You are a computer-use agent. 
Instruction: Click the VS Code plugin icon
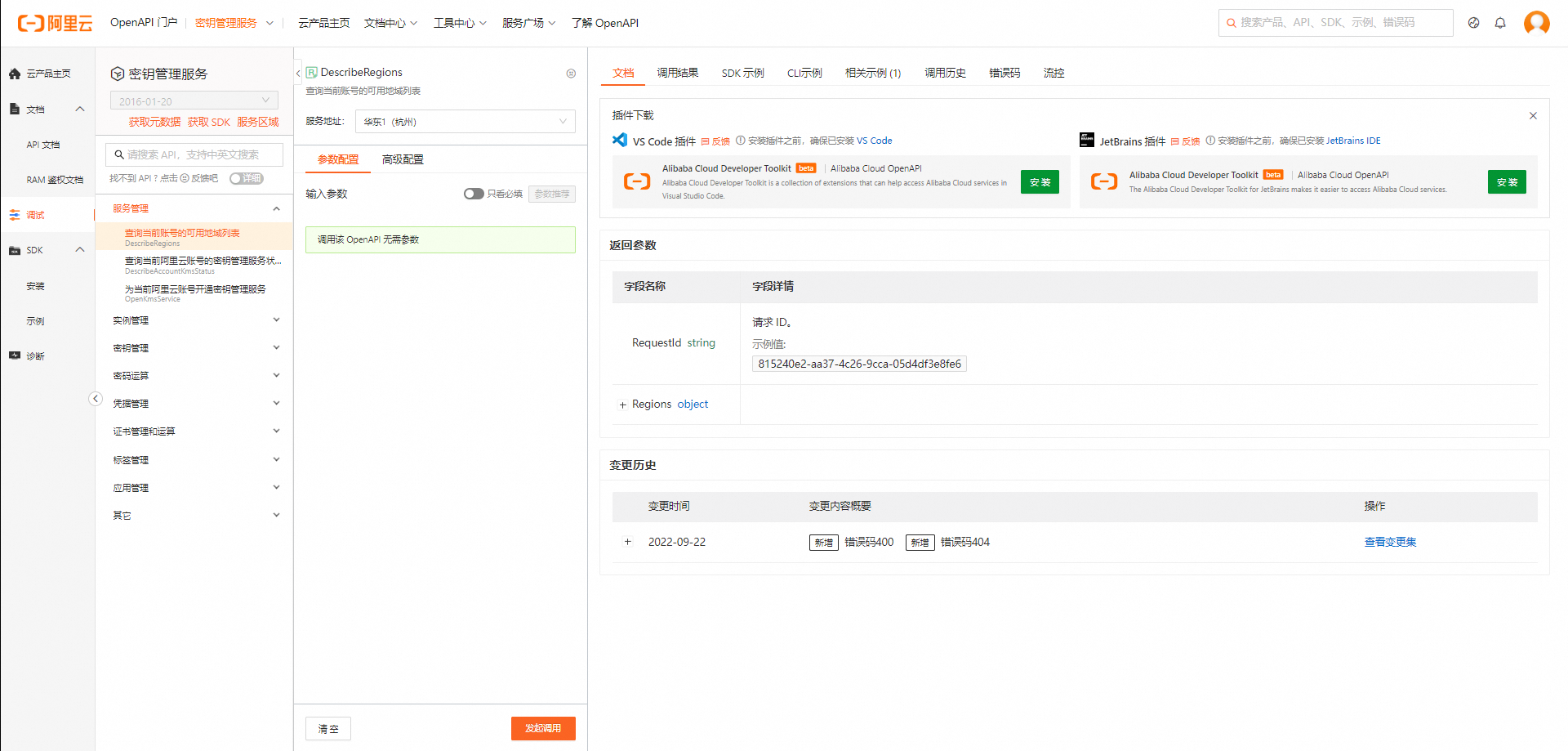coord(620,140)
